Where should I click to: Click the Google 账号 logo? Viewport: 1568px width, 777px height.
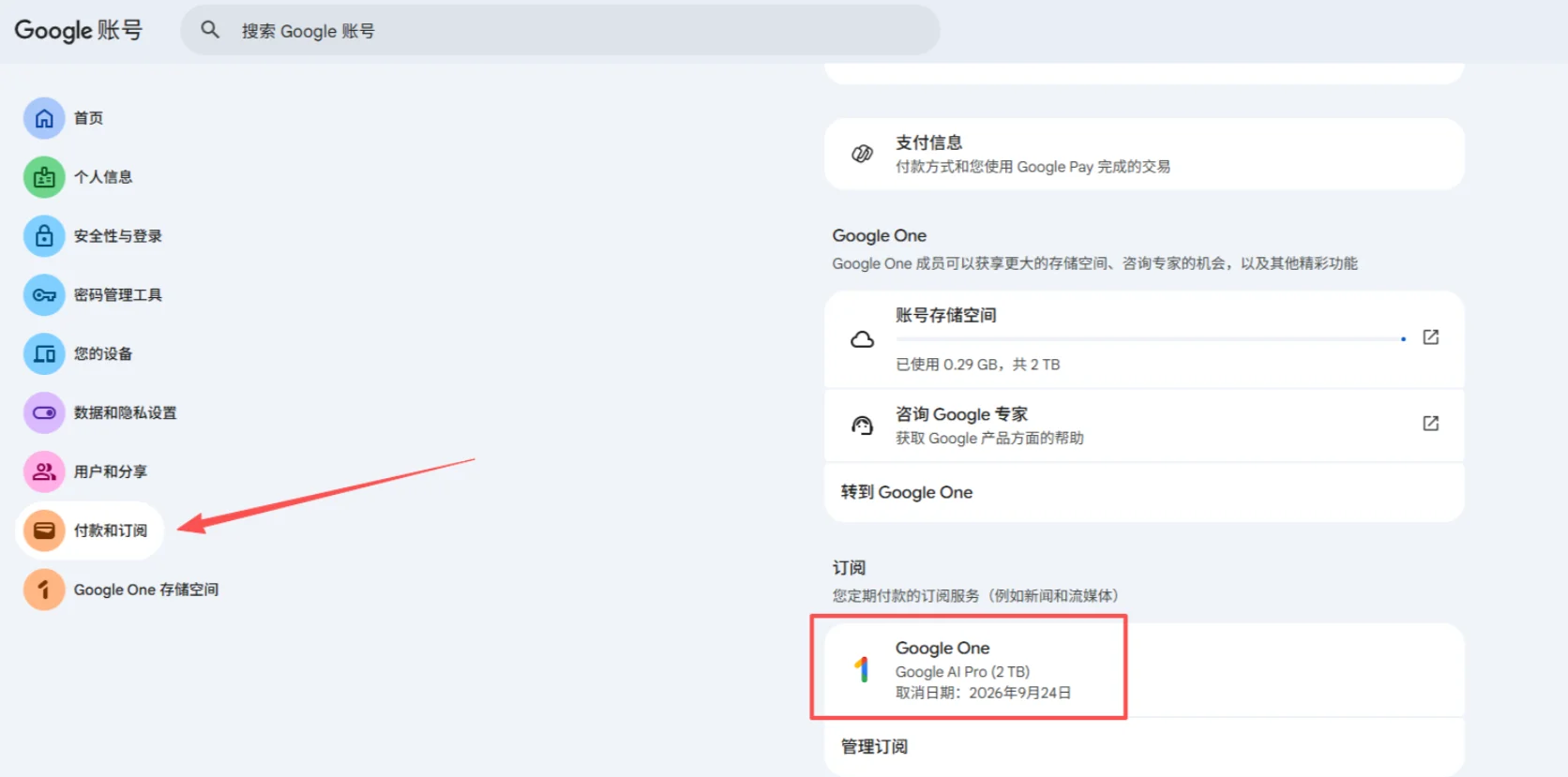tap(78, 30)
